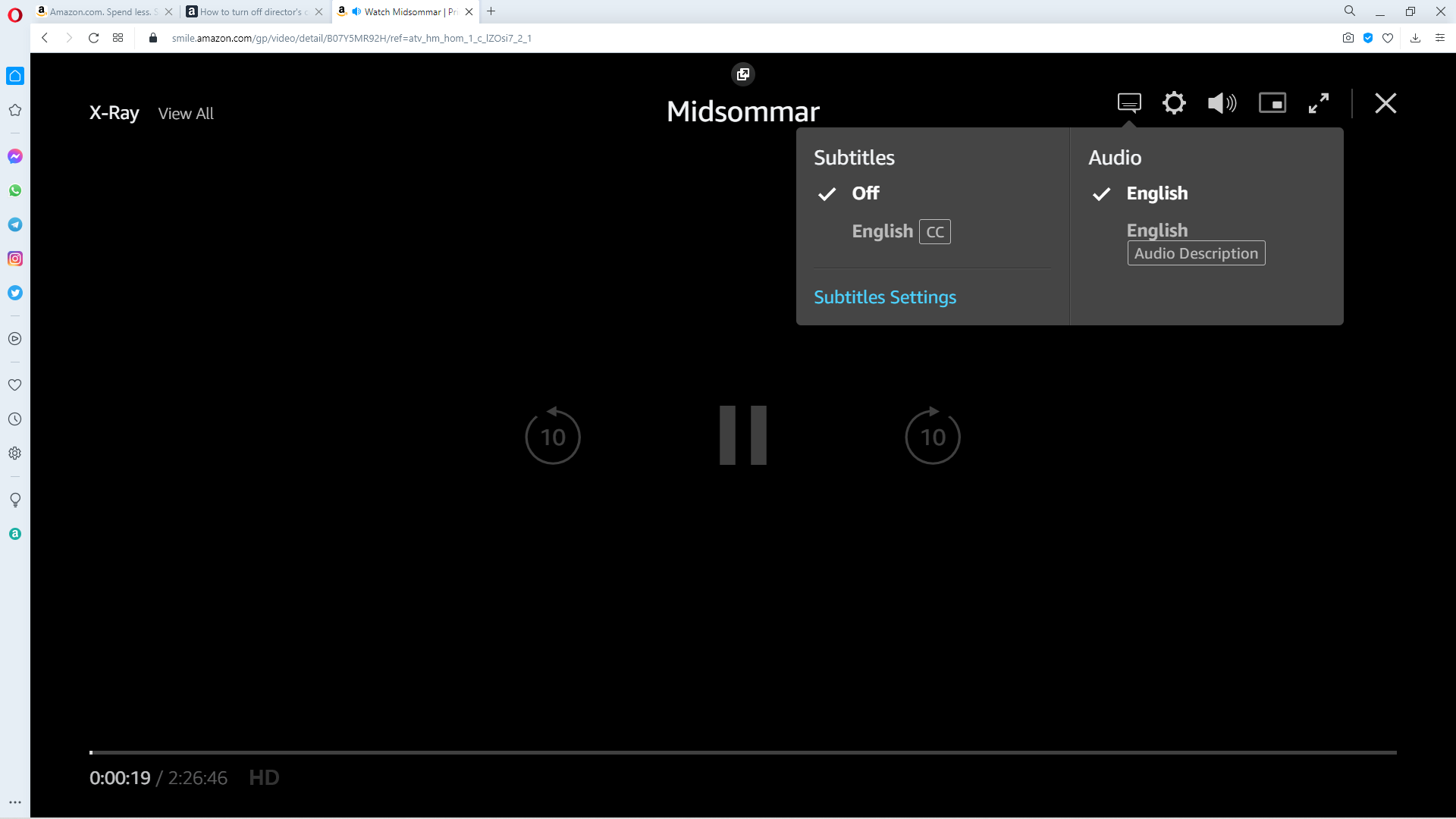Pause the movie playback
The image size is (1456, 819).
point(743,435)
